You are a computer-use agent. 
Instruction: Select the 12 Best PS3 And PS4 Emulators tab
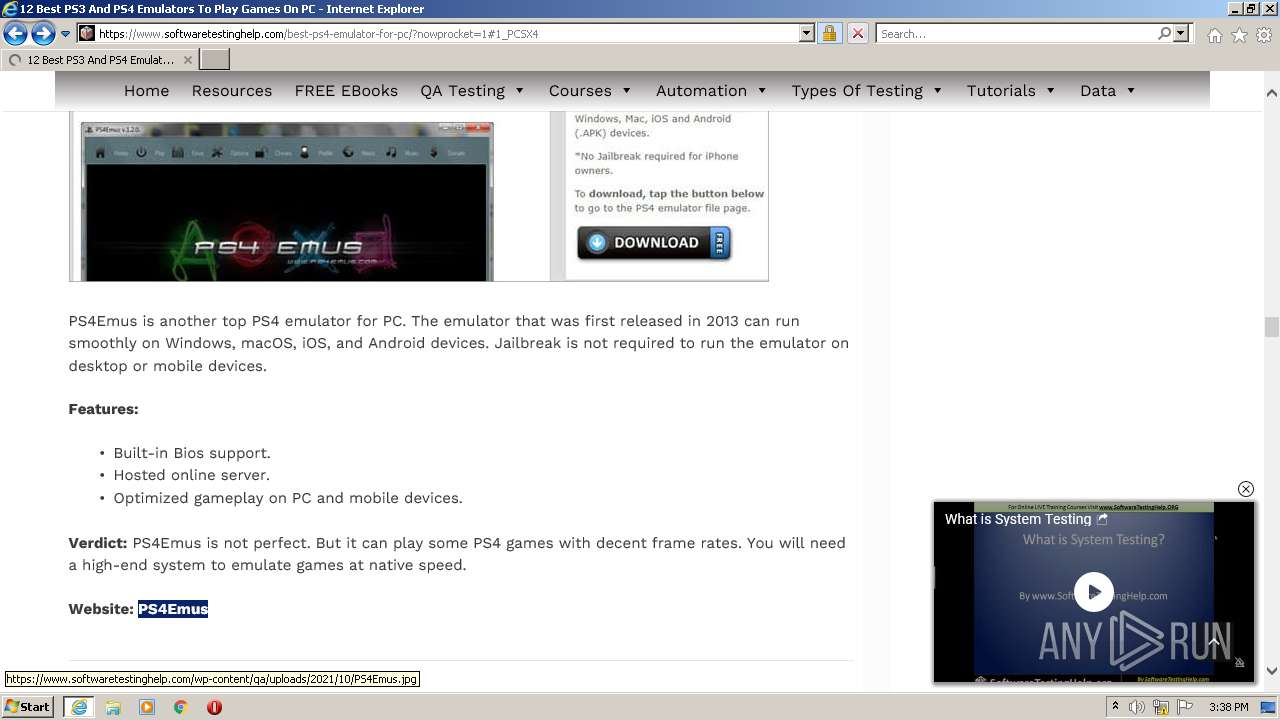tap(99, 60)
